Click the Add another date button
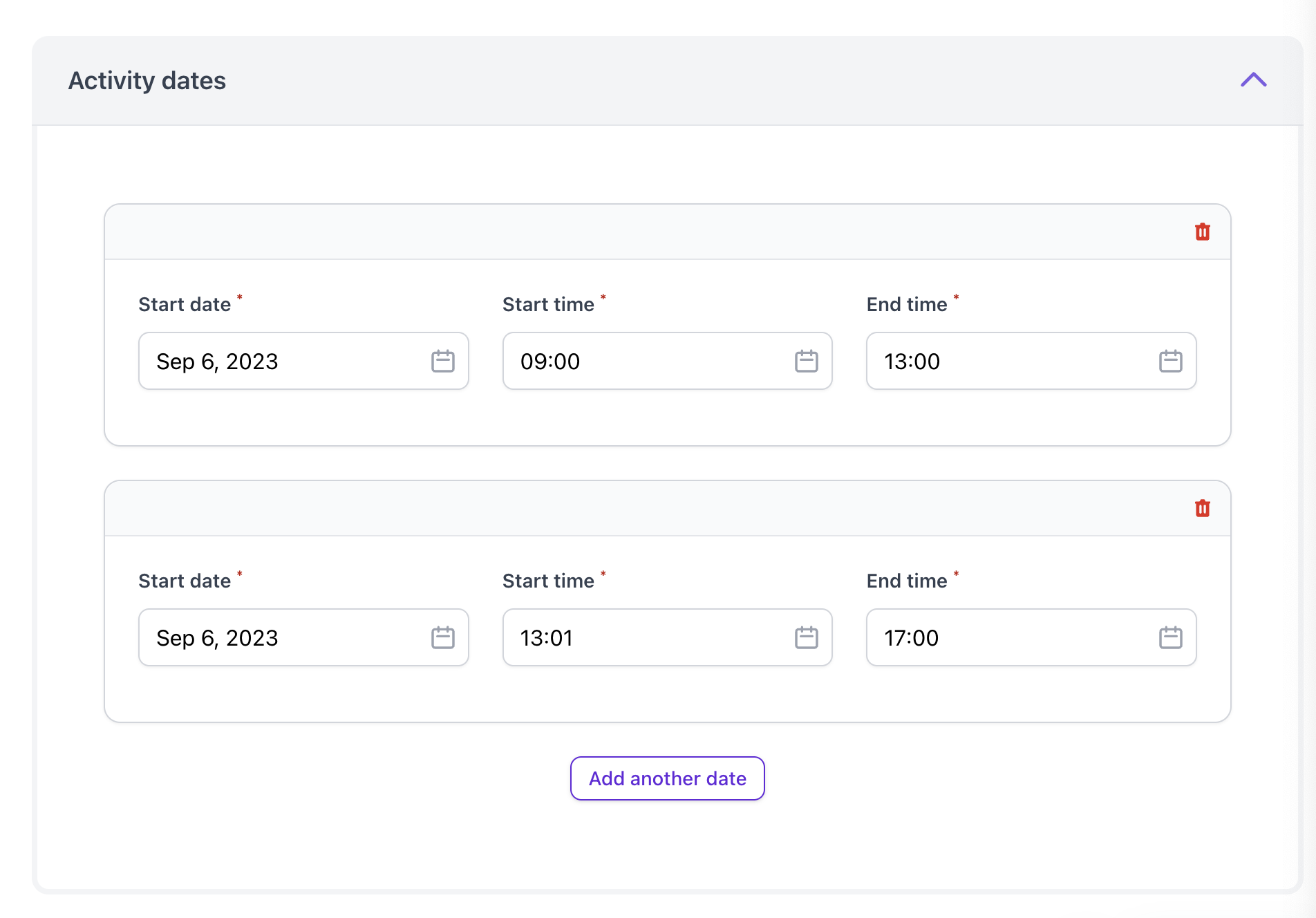The height and width of the screenshot is (918, 1316). [667, 778]
